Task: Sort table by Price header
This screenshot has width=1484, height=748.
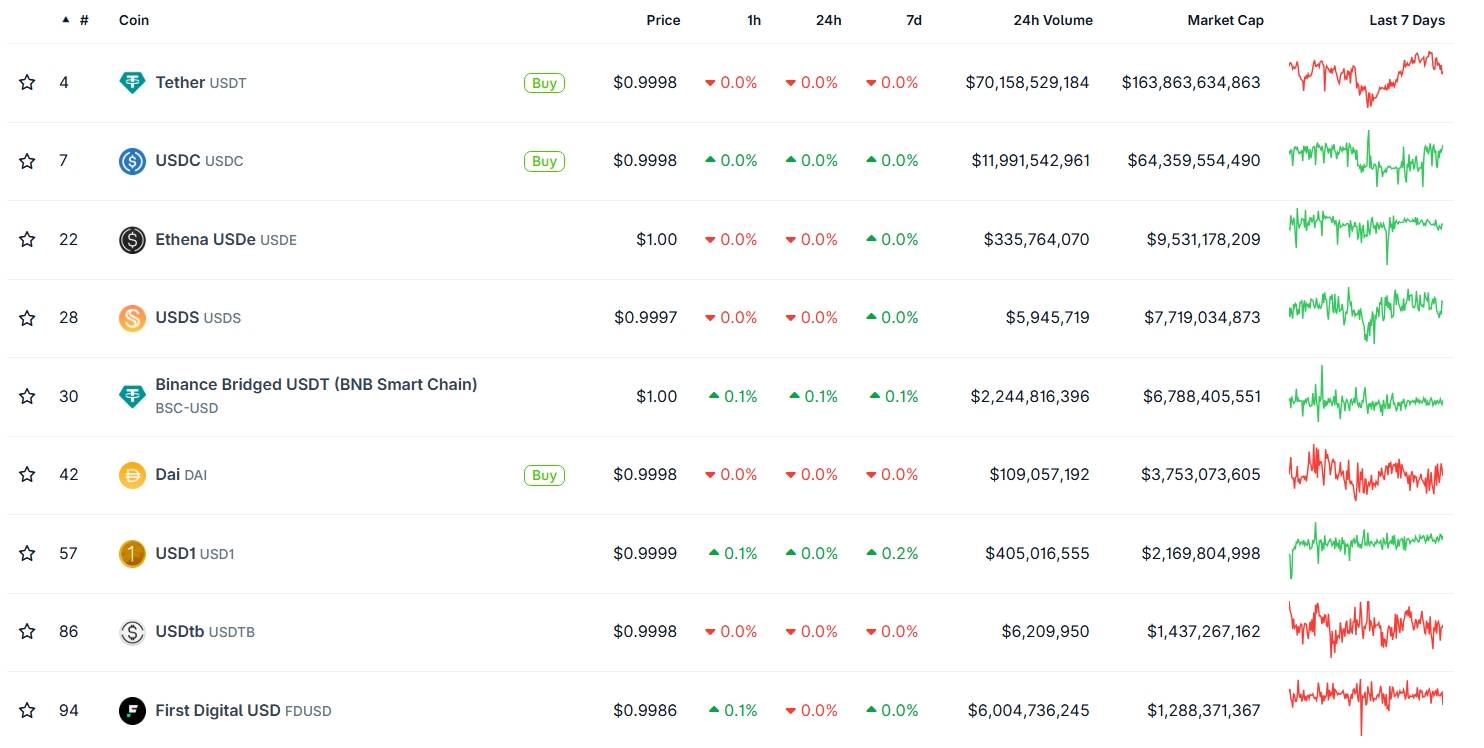Action: (x=663, y=20)
